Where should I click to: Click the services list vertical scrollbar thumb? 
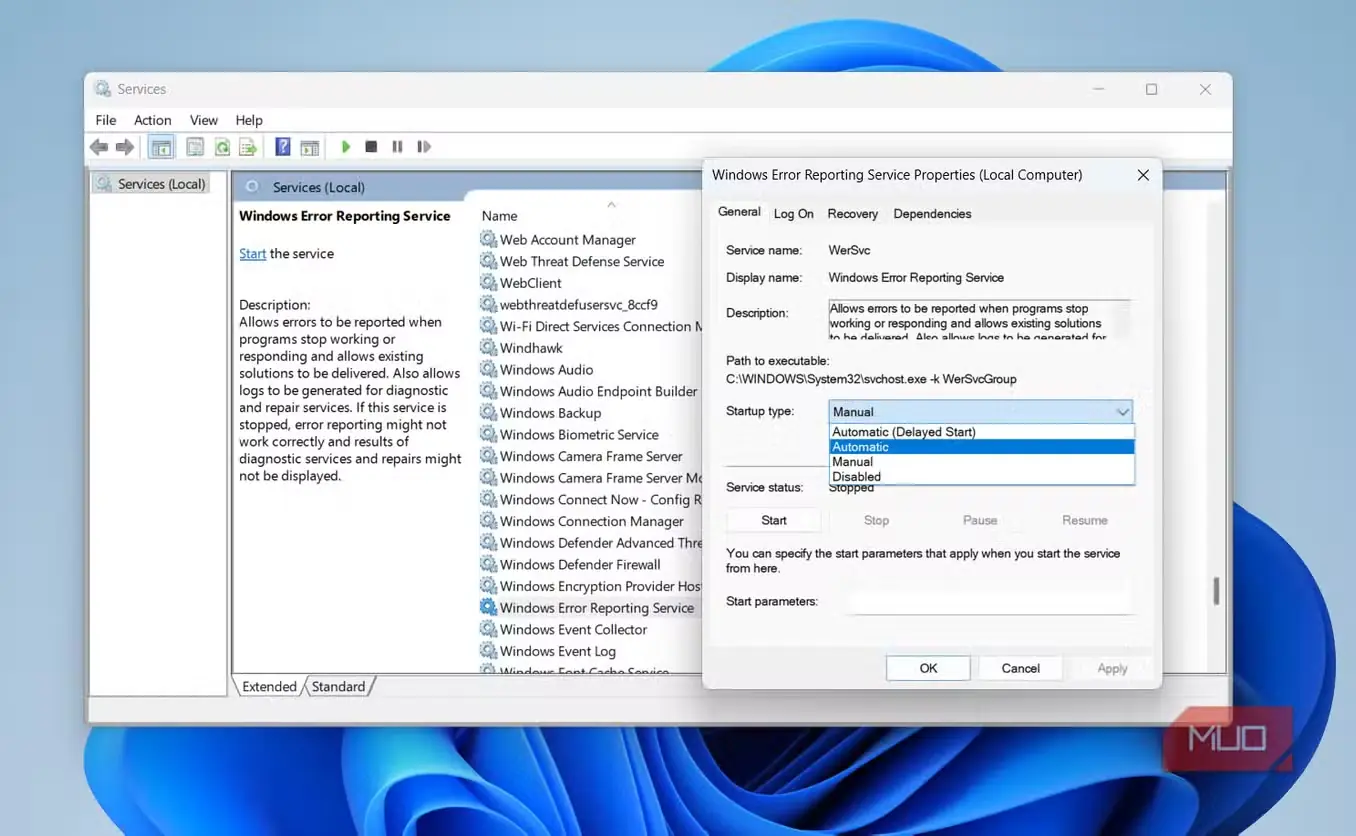[x=1216, y=591]
